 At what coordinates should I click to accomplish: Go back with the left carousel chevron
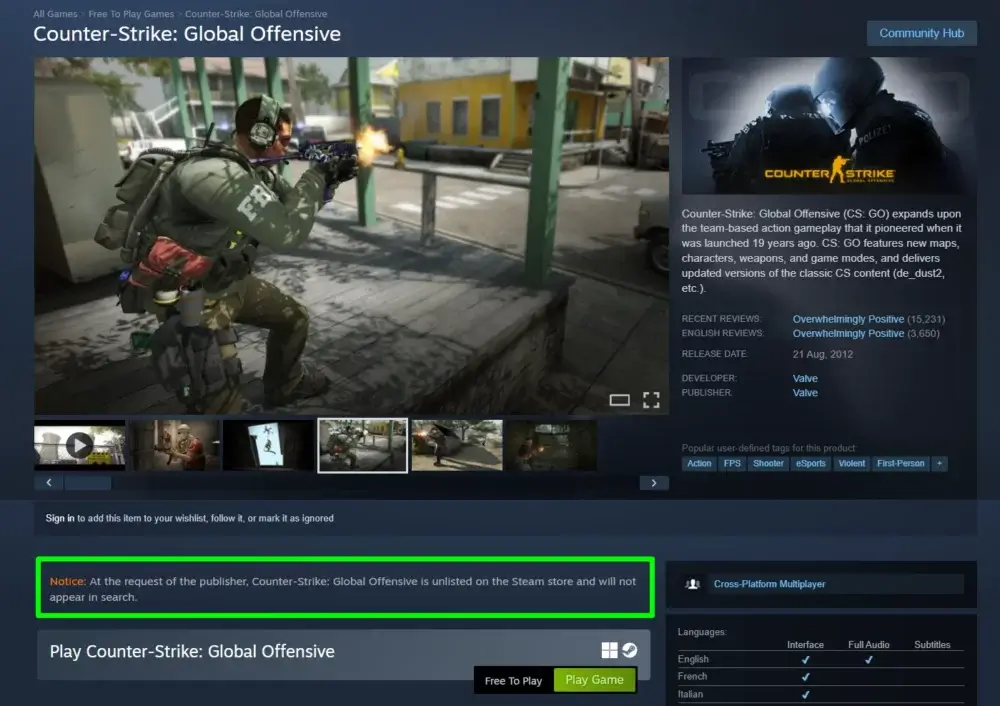(x=49, y=482)
